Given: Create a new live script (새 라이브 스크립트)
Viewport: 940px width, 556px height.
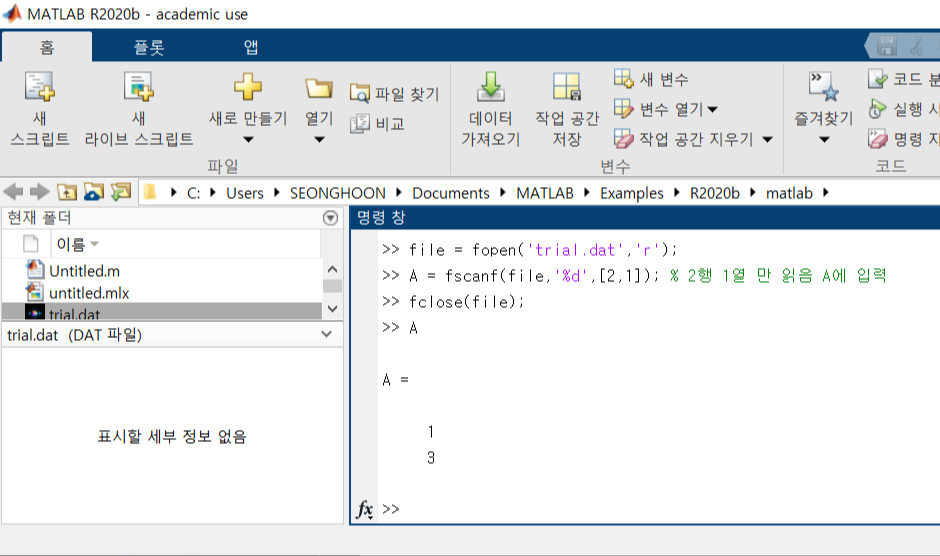Looking at the screenshot, I should click(138, 108).
